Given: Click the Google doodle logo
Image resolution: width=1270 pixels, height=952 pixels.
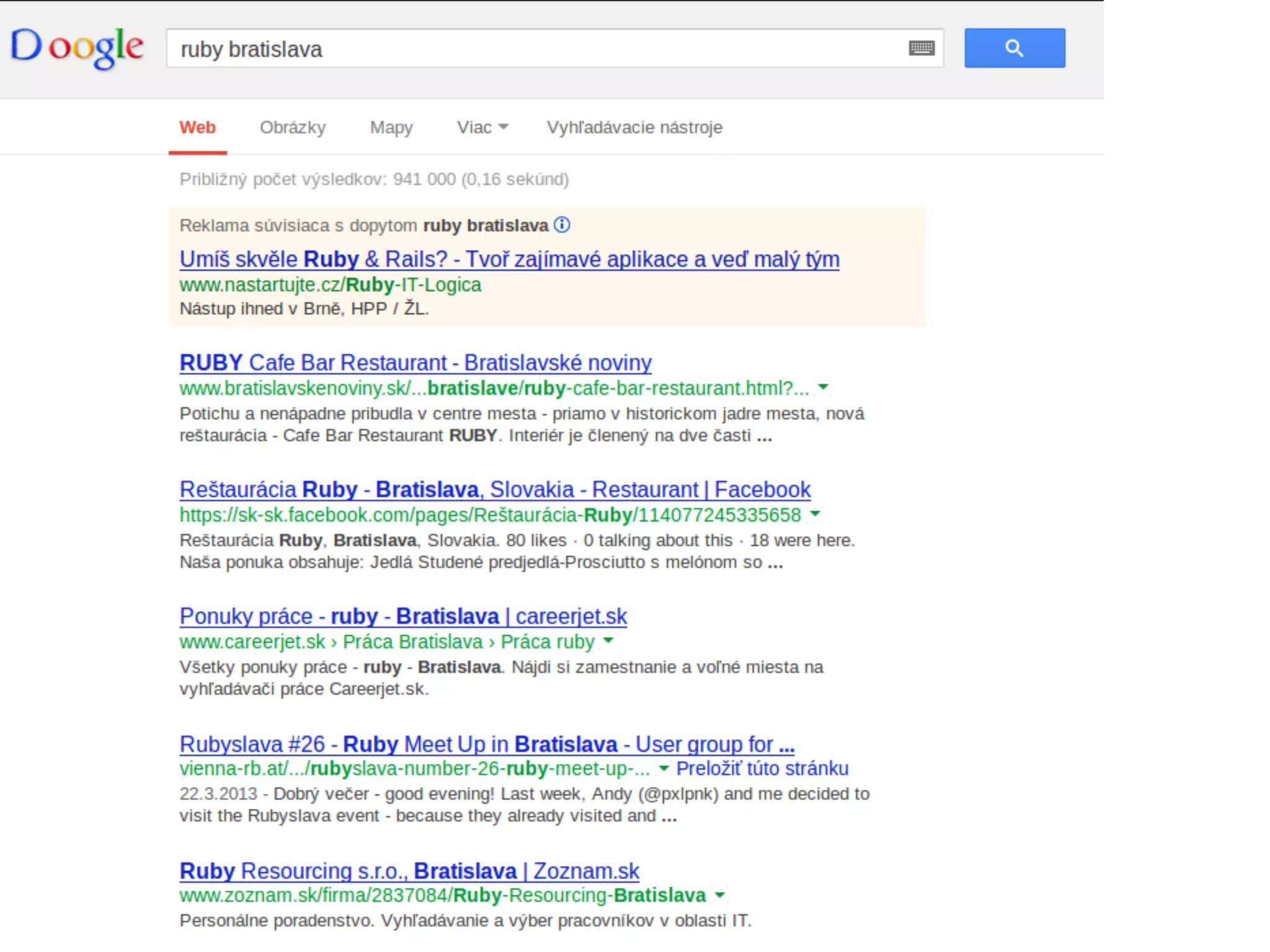Looking at the screenshot, I should [78, 48].
